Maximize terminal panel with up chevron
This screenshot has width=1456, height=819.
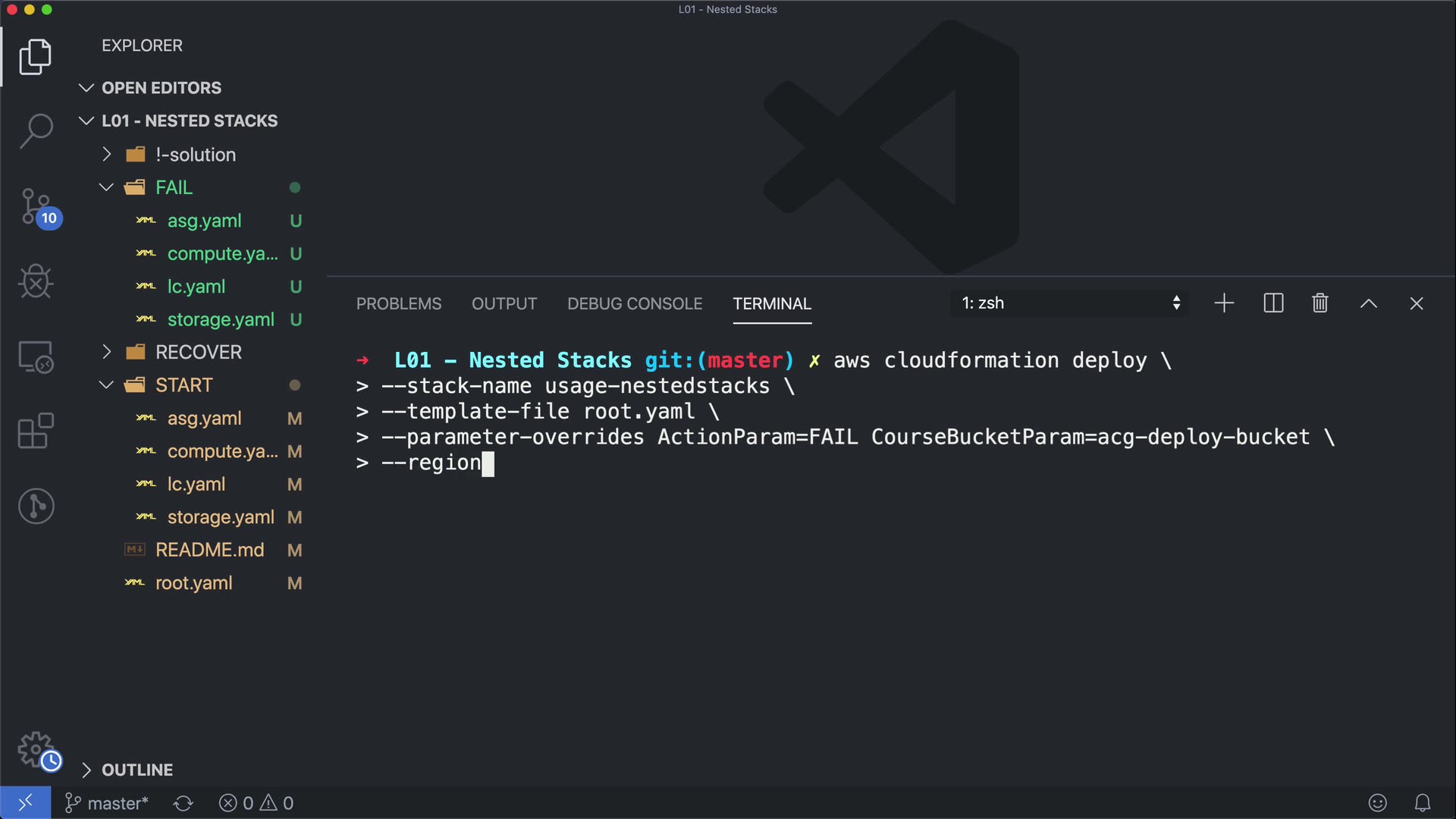(1368, 303)
